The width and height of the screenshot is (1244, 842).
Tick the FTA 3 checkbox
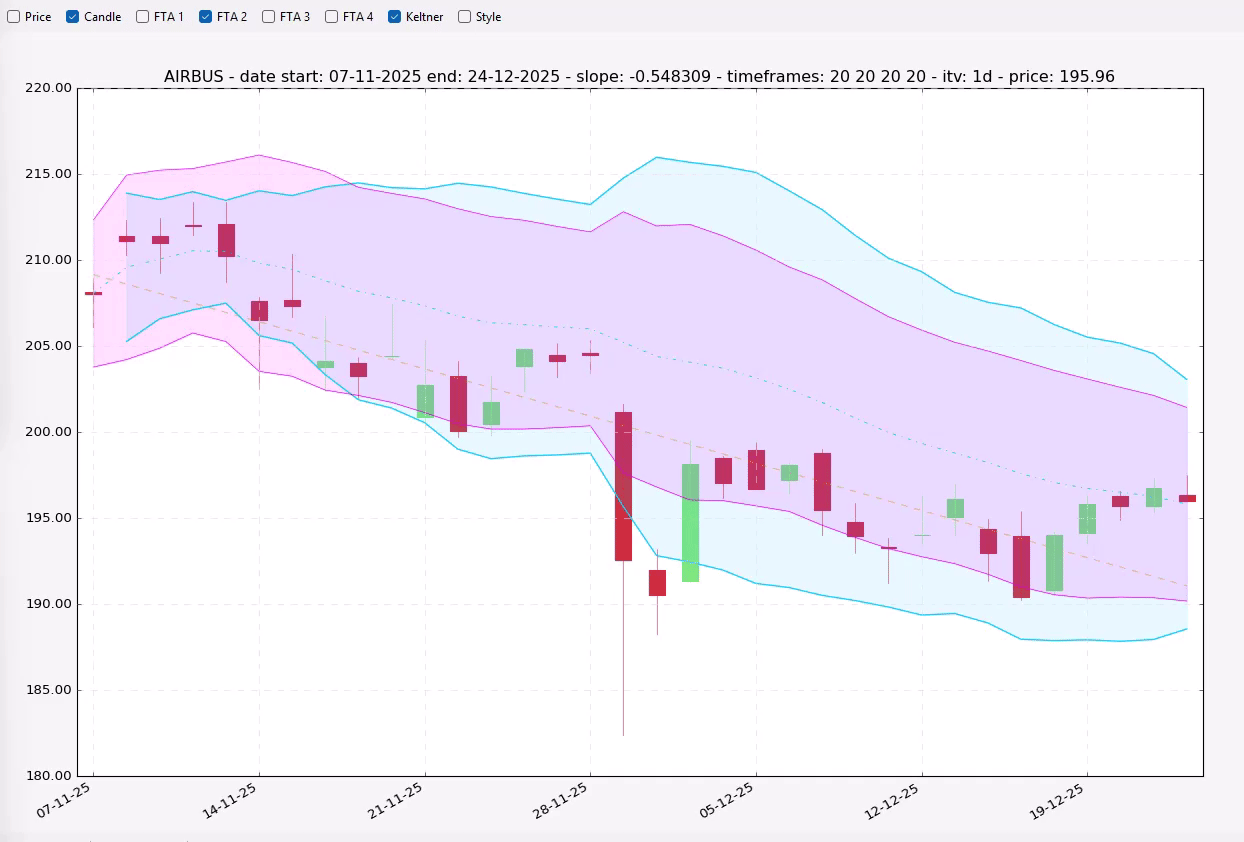pos(269,17)
